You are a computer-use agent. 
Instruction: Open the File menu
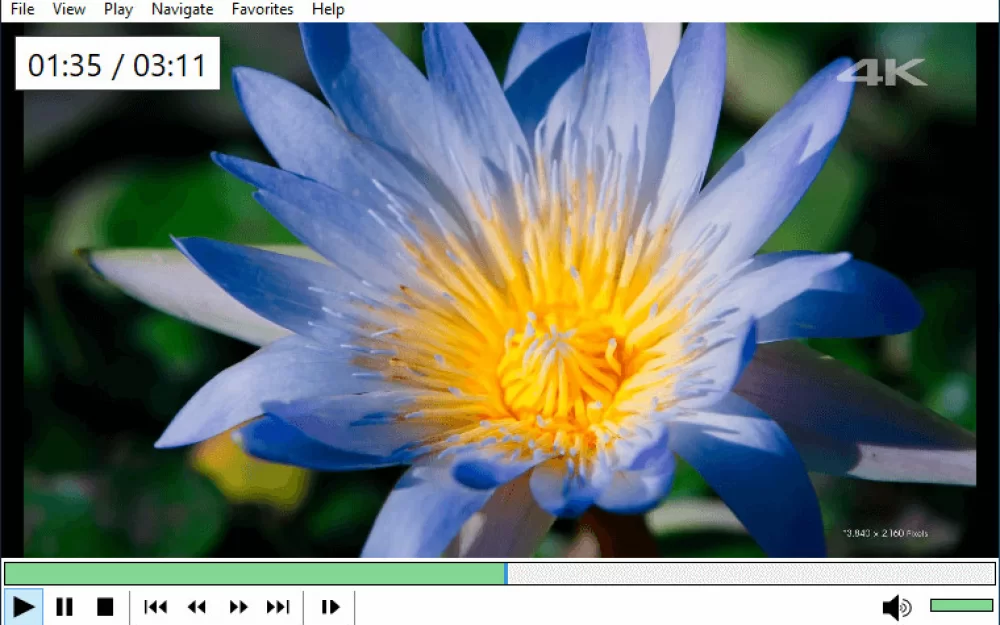coord(21,9)
